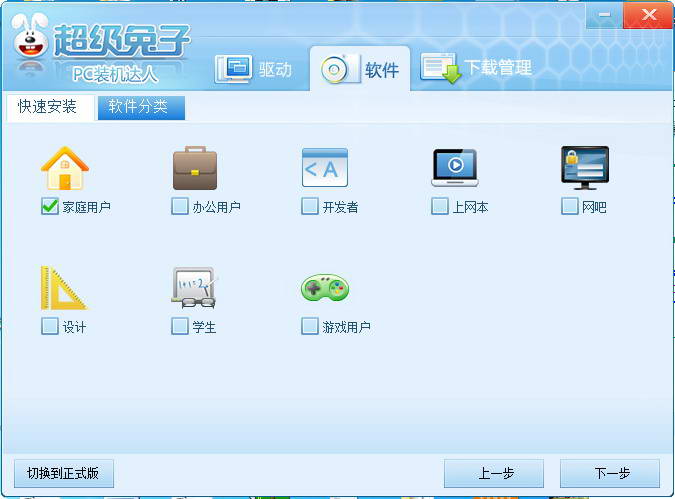Image resolution: width=675 pixels, height=499 pixels.
Task: Select the 快速安装 sub-tab
Action: pos(48,107)
